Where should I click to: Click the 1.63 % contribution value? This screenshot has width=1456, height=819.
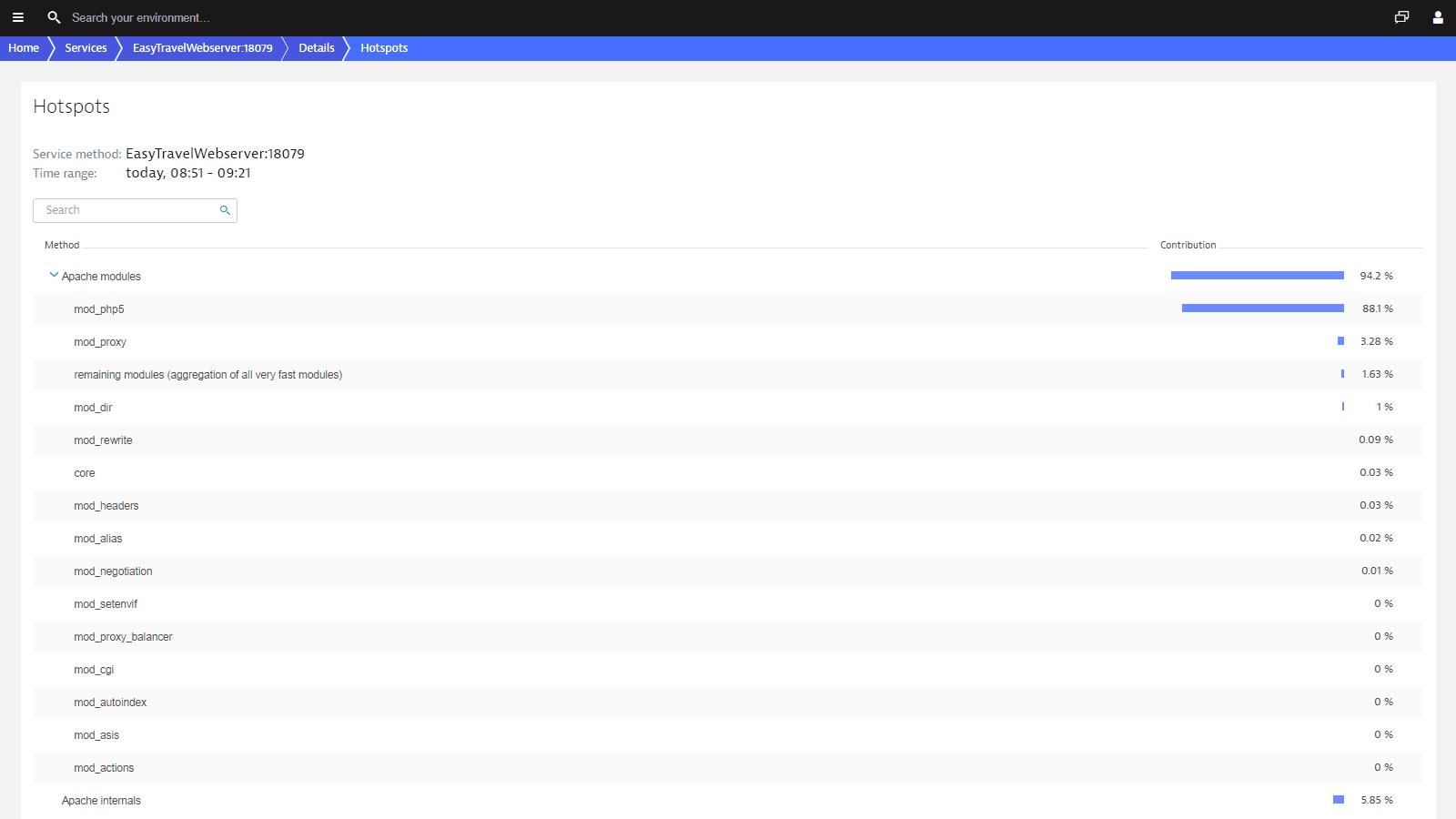1378,374
